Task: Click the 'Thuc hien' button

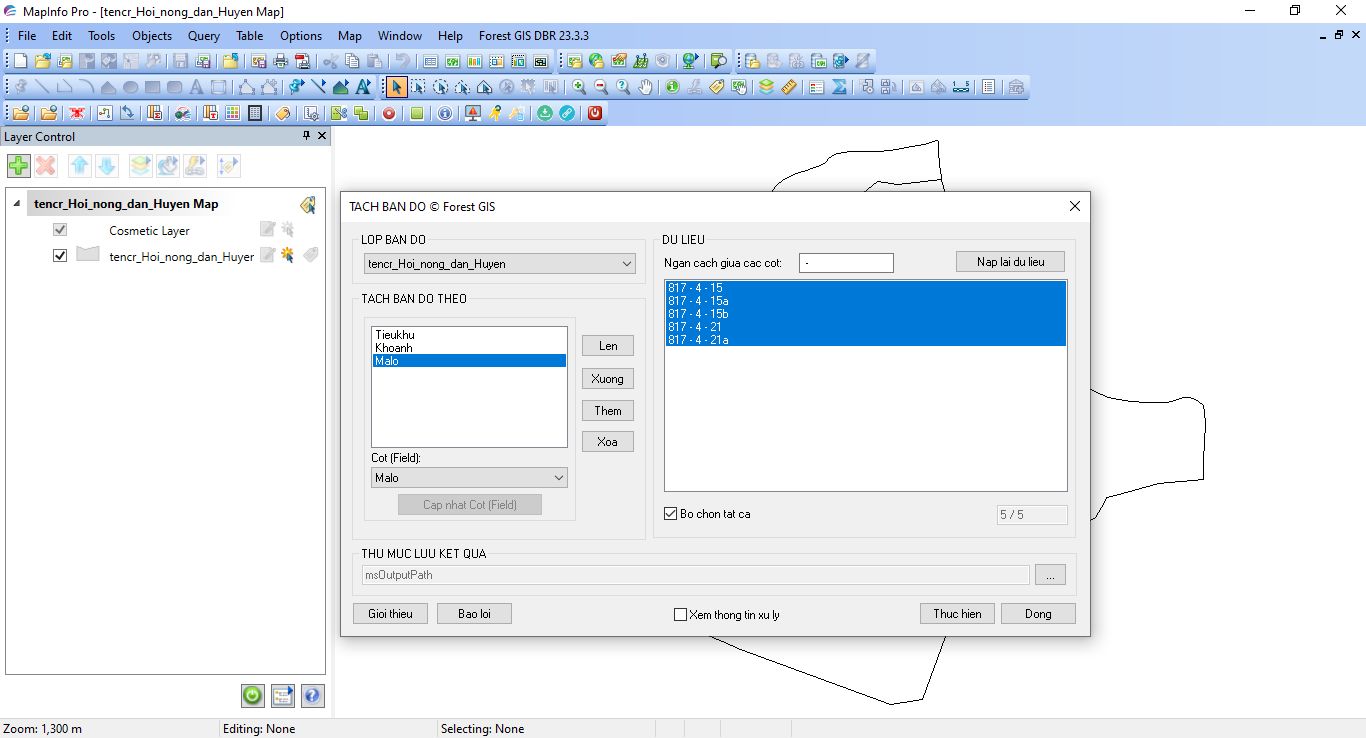Action: point(956,614)
